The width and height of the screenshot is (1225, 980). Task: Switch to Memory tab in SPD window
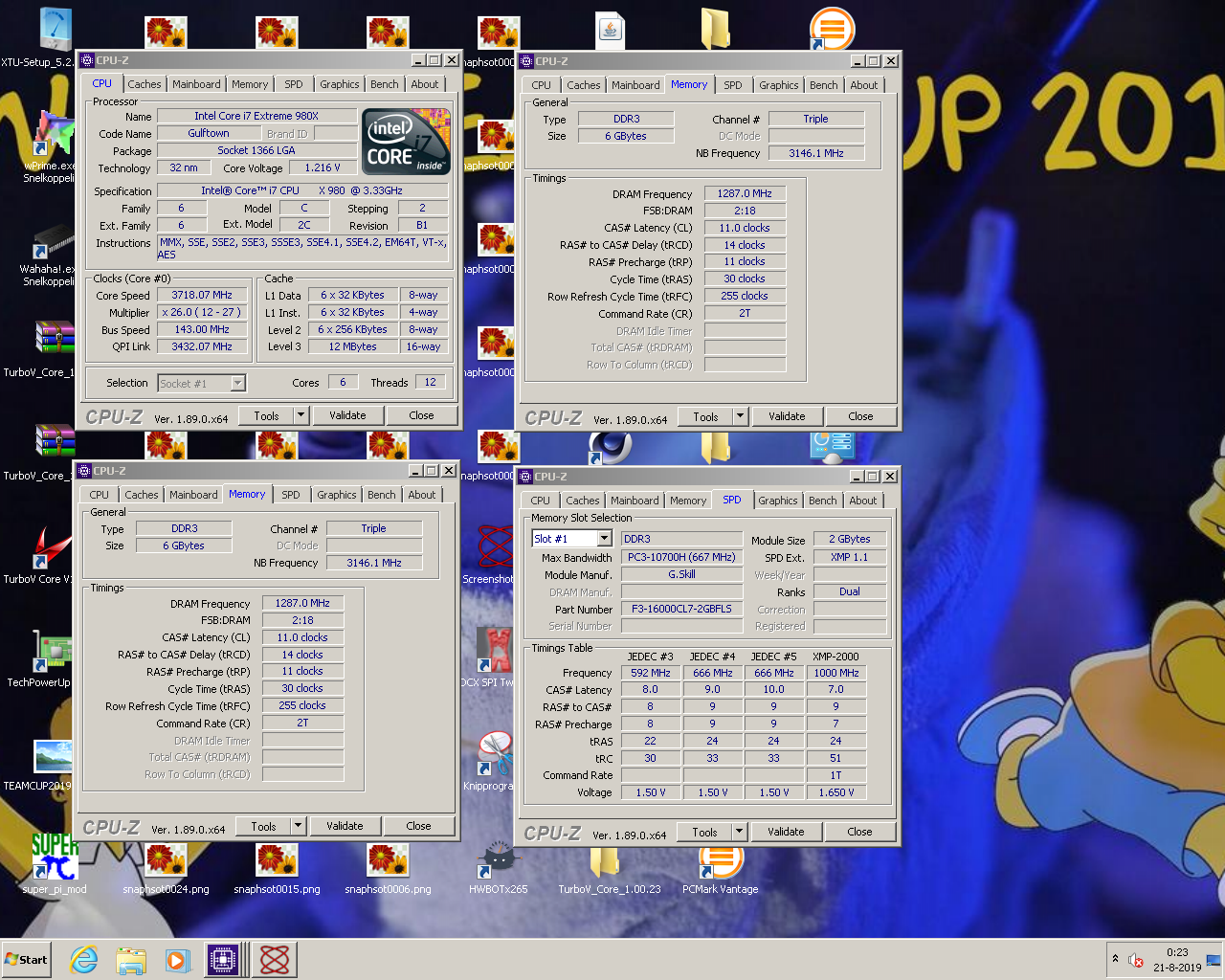point(688,501)
